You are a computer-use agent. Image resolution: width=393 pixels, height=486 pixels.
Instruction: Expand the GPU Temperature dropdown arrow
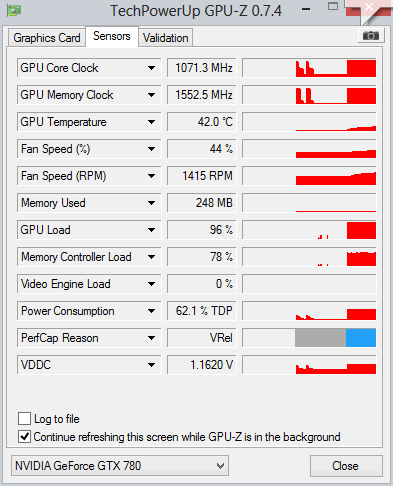tap(151, 122)
